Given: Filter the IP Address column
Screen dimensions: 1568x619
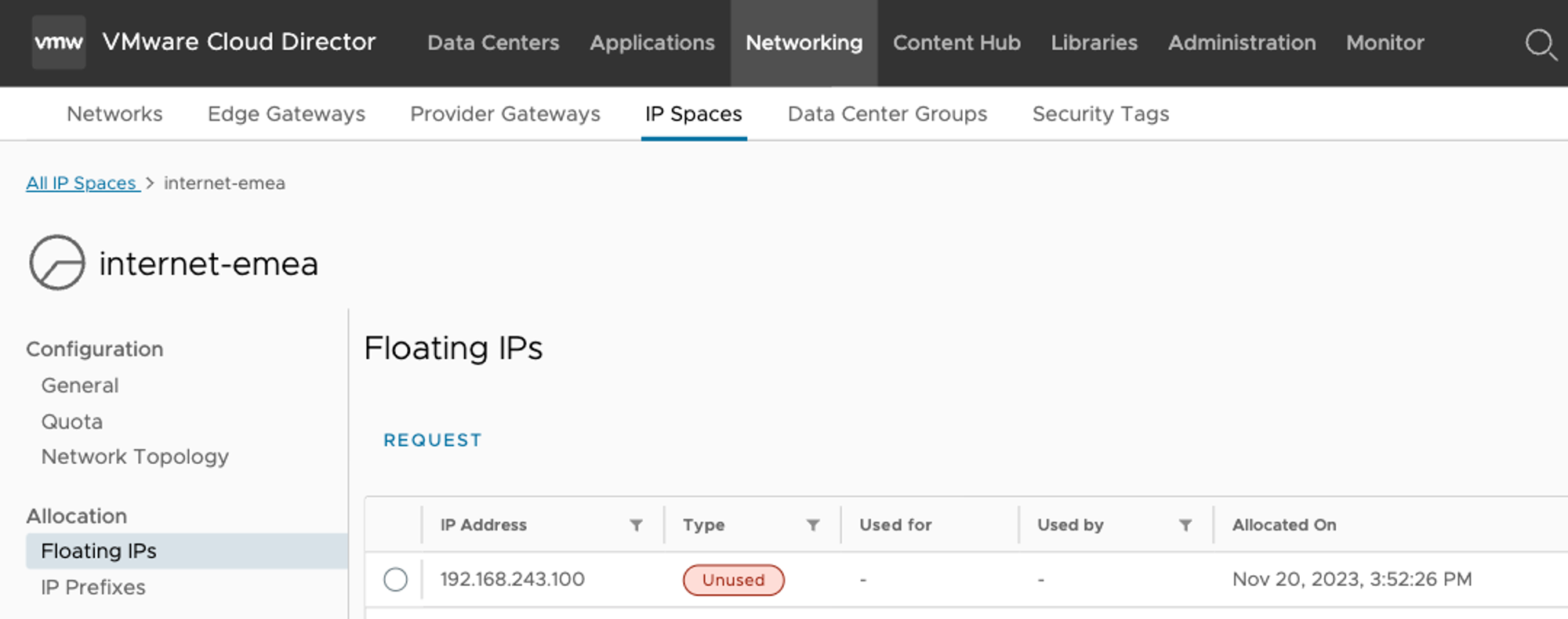Looking at the screenshot, I should [x=636, y=525].
